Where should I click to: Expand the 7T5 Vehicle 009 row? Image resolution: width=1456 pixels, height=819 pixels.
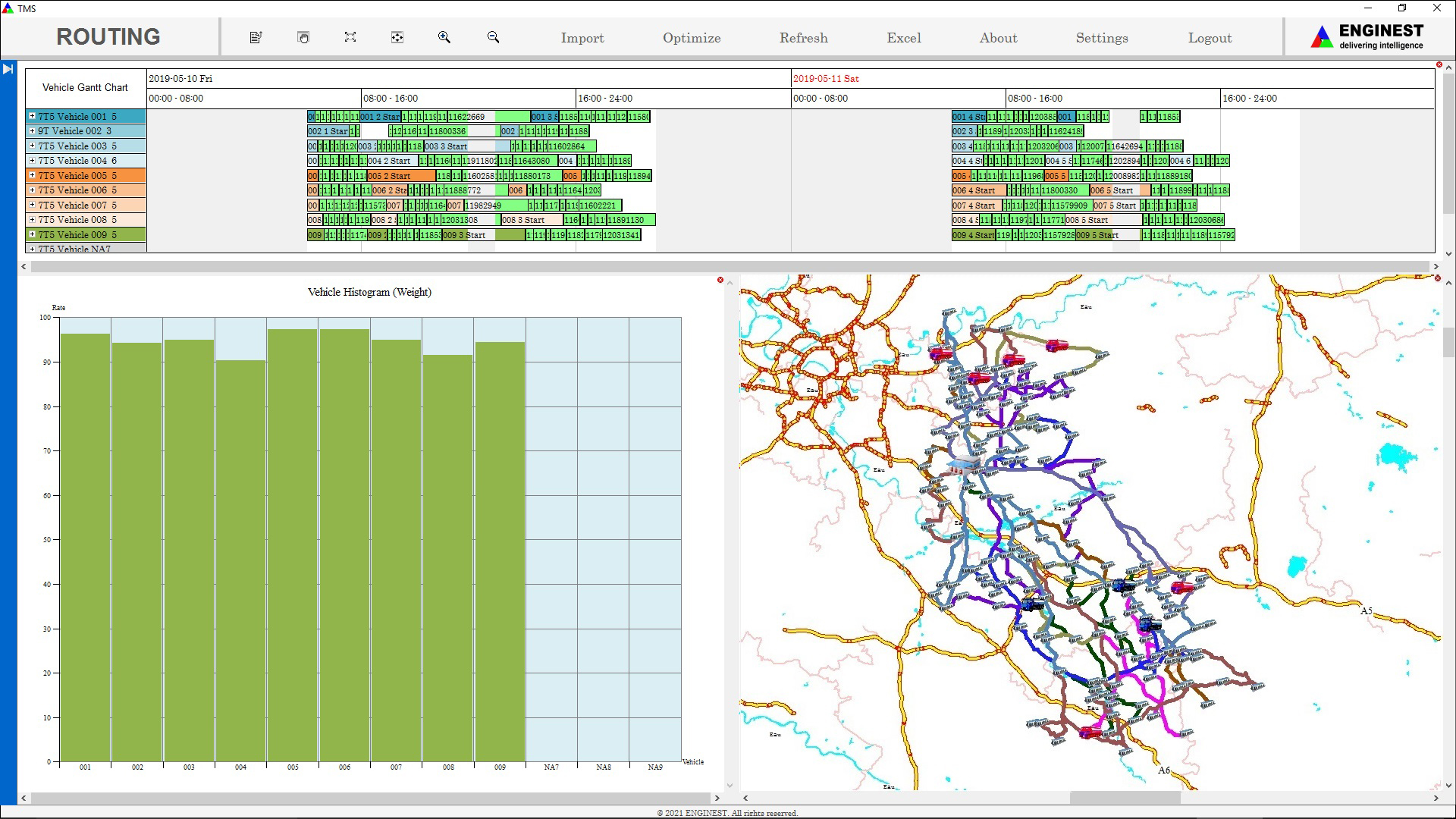coord(32,234)
